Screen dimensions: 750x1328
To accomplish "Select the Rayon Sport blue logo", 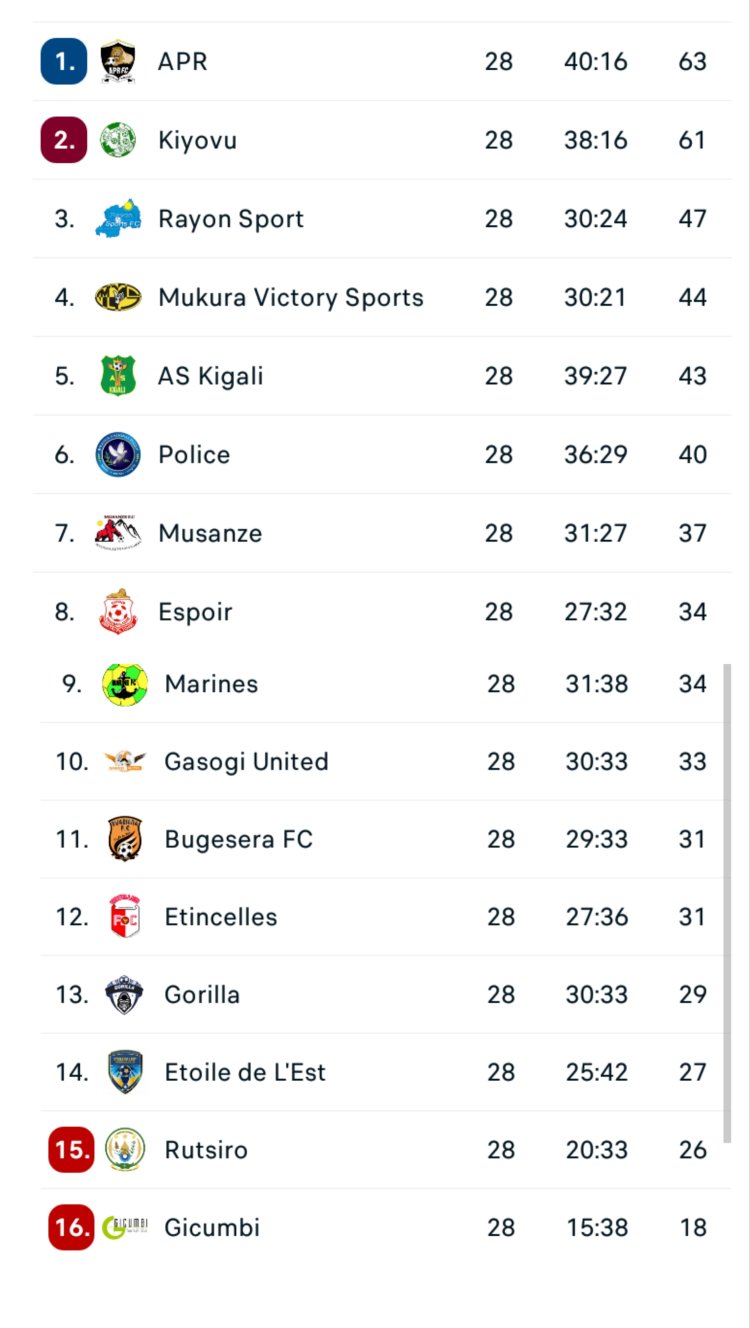I will point(118,218).
